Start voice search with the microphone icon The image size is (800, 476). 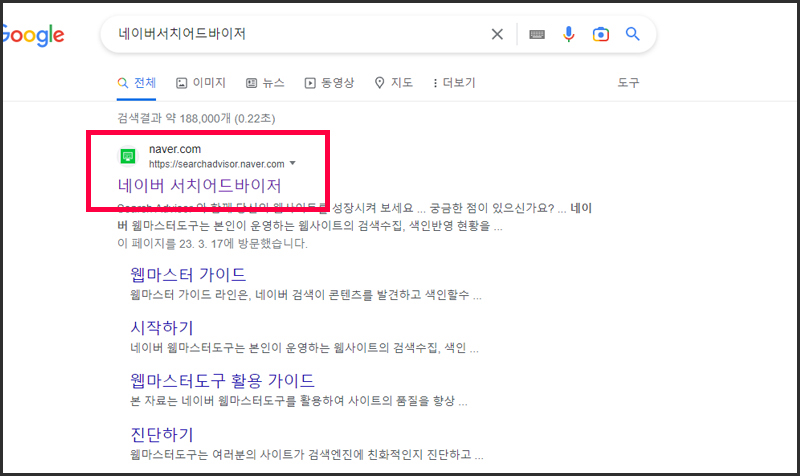tap(568, 34)
